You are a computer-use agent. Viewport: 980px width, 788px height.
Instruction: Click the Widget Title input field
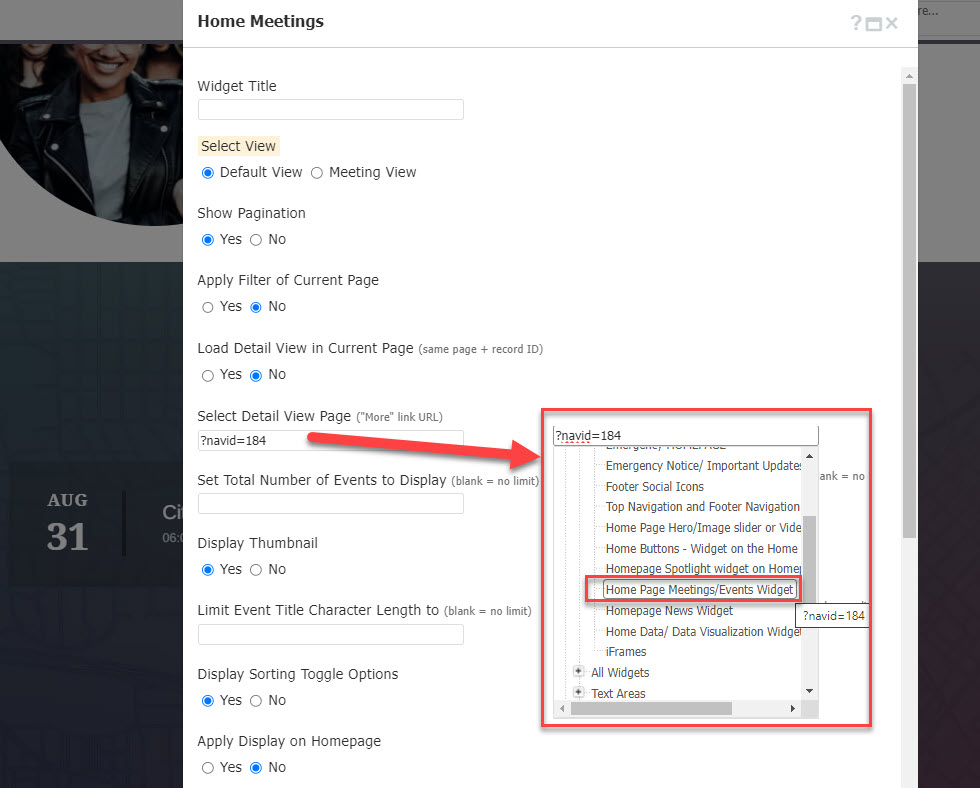point(330,109)
